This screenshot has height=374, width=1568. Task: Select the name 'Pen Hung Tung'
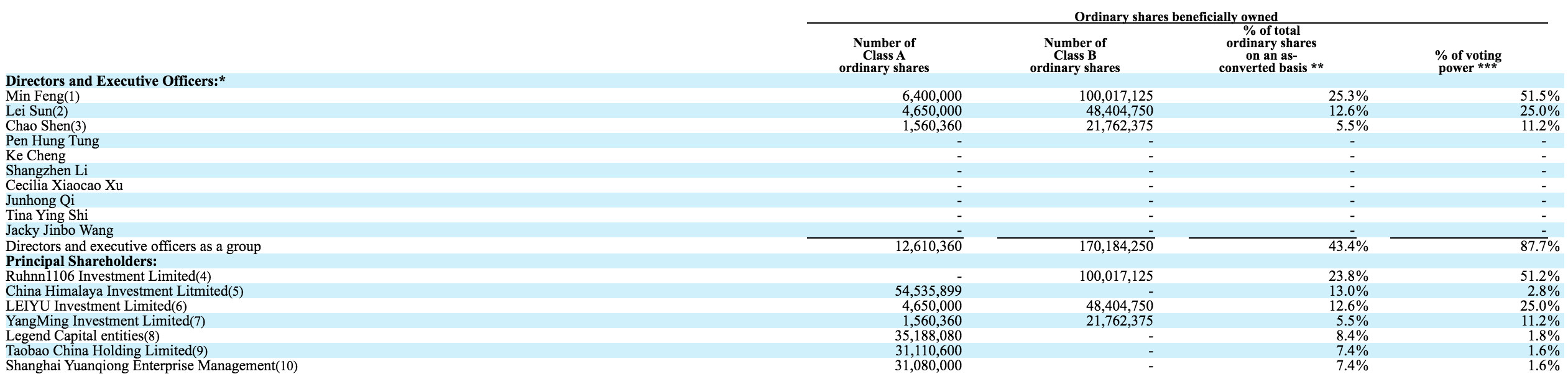(x=52, y=141)
